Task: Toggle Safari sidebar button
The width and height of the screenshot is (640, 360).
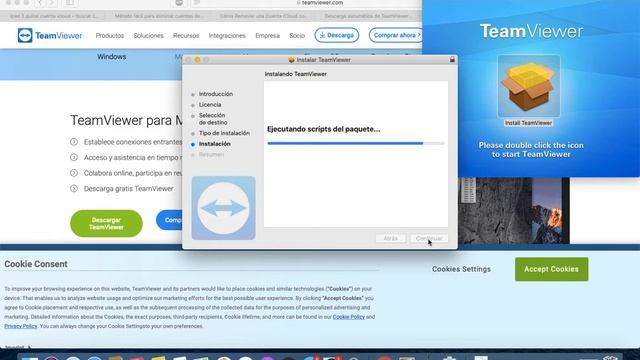Action: tap(70, 3)
